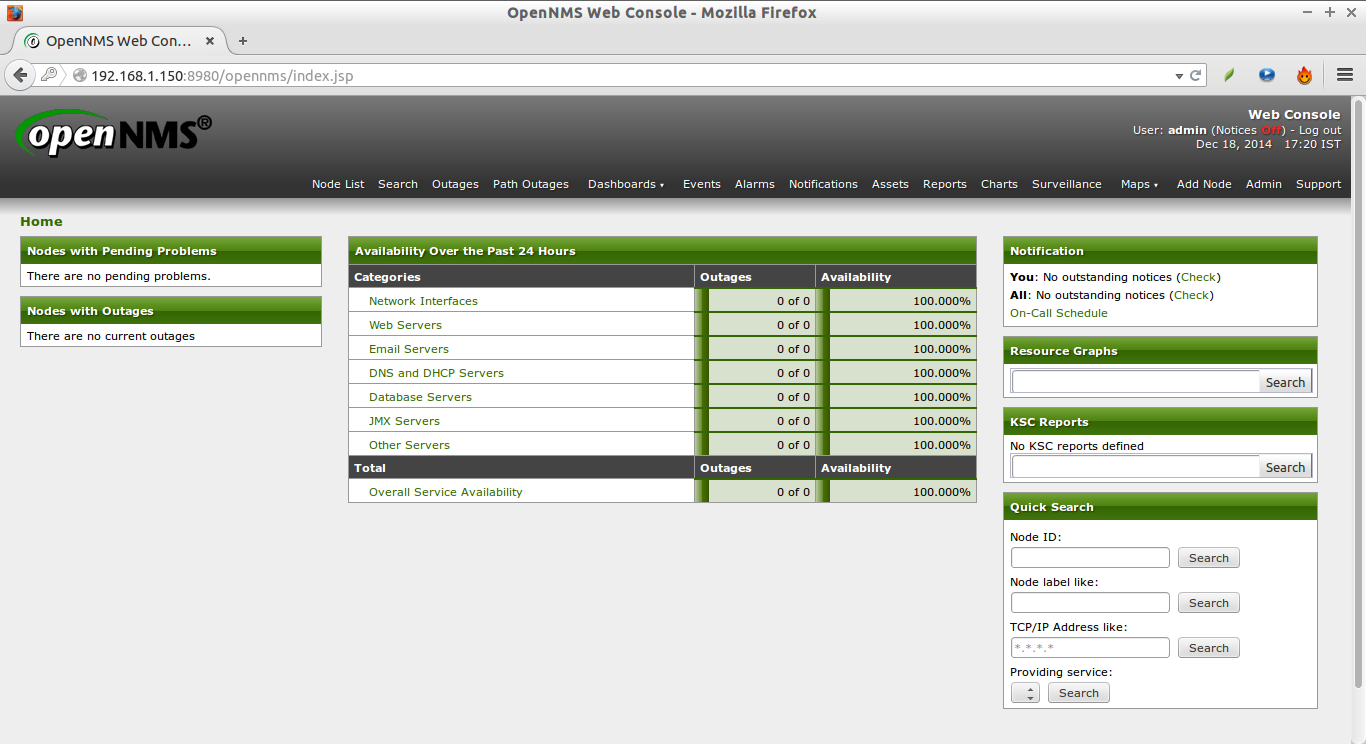This screenshot has width=1366, height=744.
Task: Focus the Node label like field
Action: (x=1090, y=603)
